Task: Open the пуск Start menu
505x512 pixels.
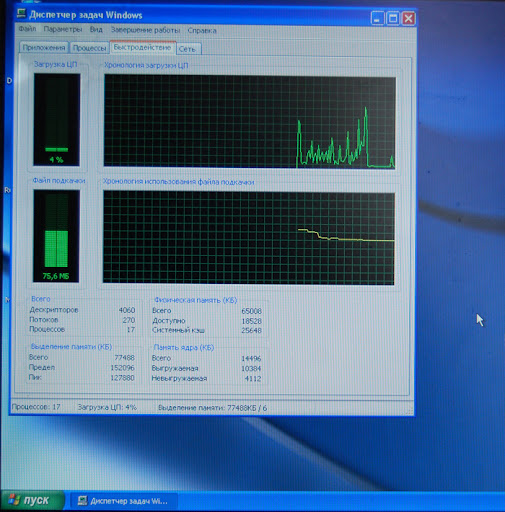Action: click(32, 500)
